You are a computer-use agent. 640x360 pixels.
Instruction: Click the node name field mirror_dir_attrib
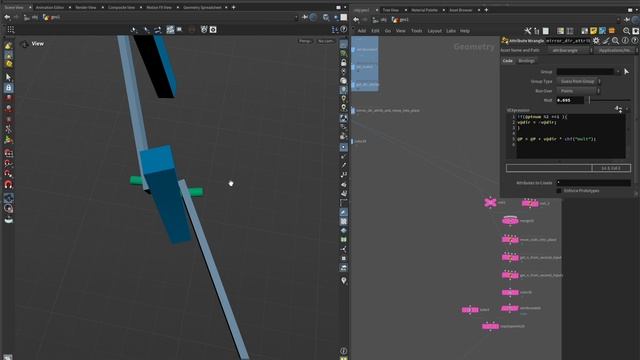[568, 40]
